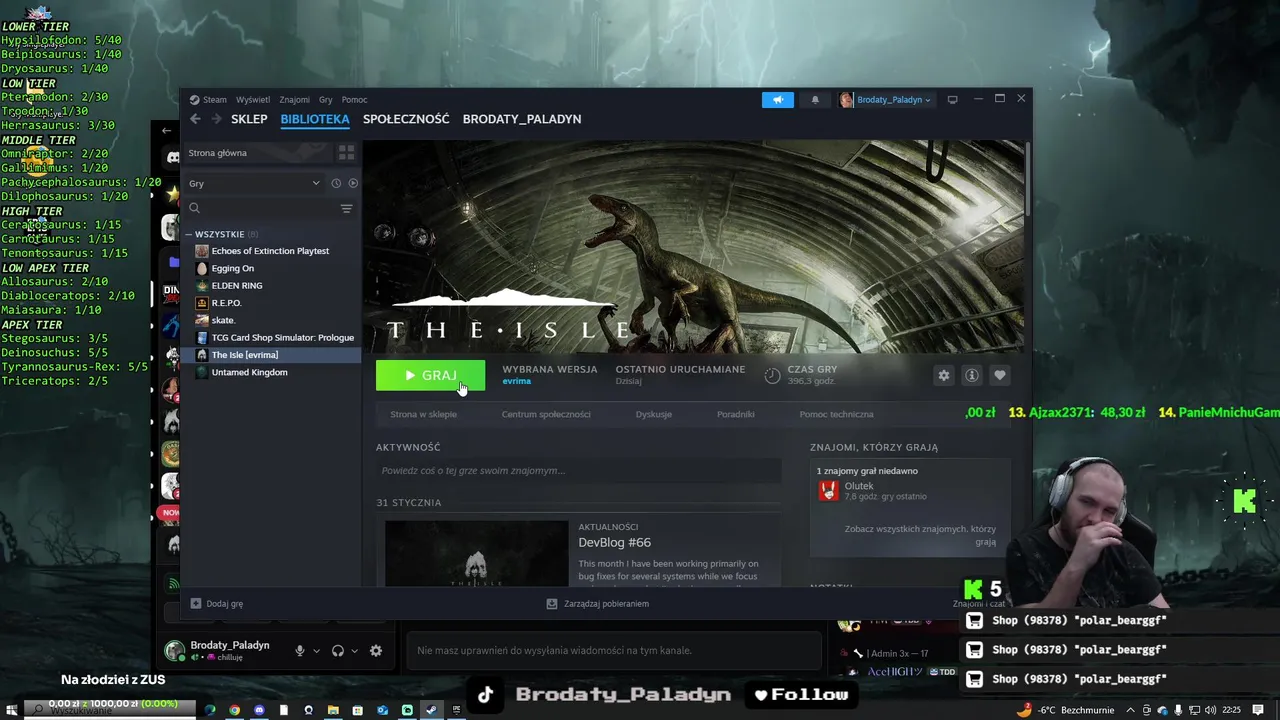Expand headphone output options arrow in Discord
This screenshot has width=1280, height=720.
click(x=355, y=651)
